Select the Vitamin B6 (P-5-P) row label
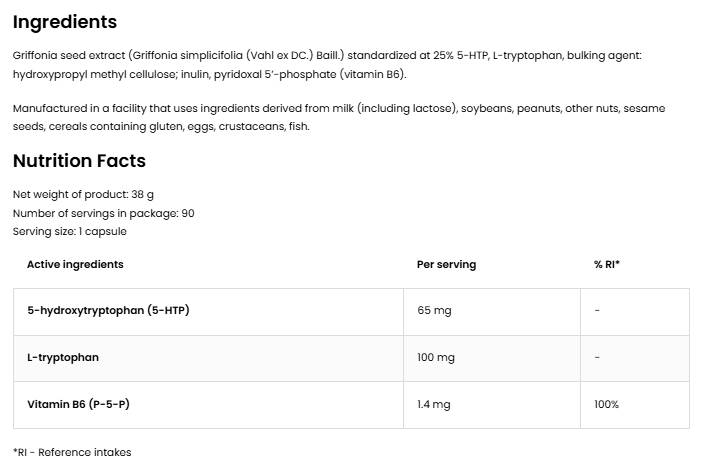Screen dimensions: 707x470 (78, 405)
